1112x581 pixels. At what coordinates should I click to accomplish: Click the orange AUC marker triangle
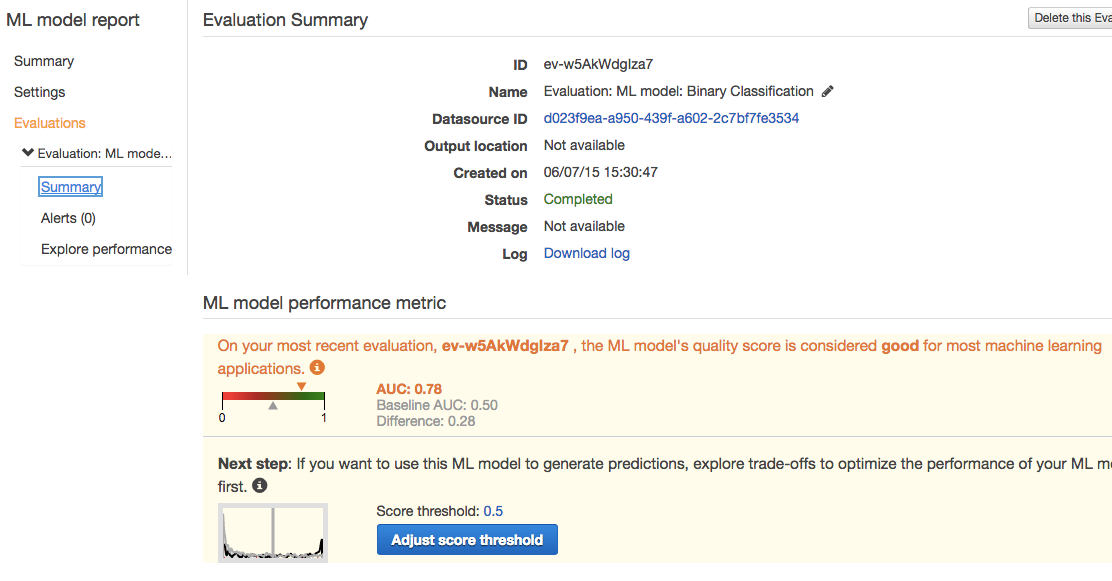coord(301,387)
